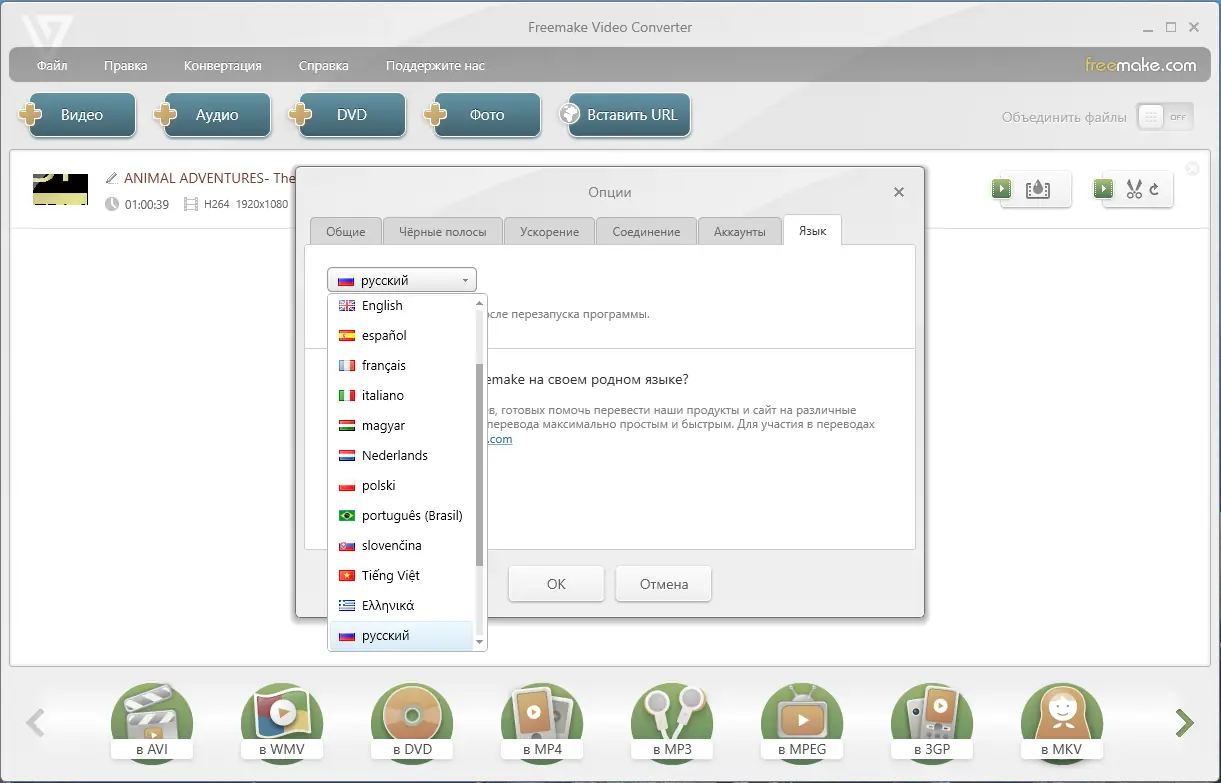Show previous output formats arrow

click(35, 722)
